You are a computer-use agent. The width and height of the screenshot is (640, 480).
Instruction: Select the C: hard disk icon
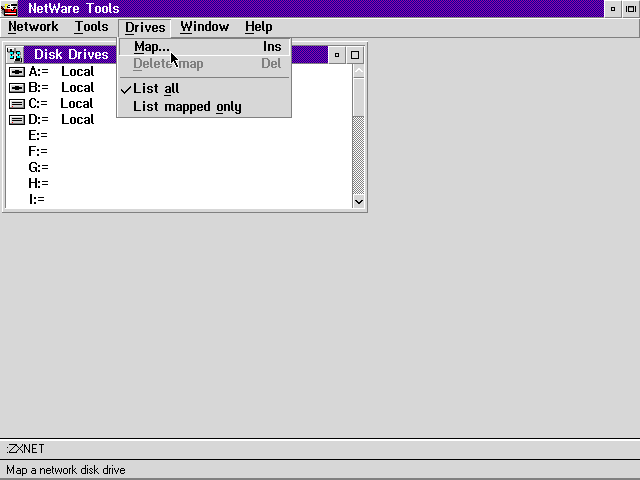click(x=17, y=104)
